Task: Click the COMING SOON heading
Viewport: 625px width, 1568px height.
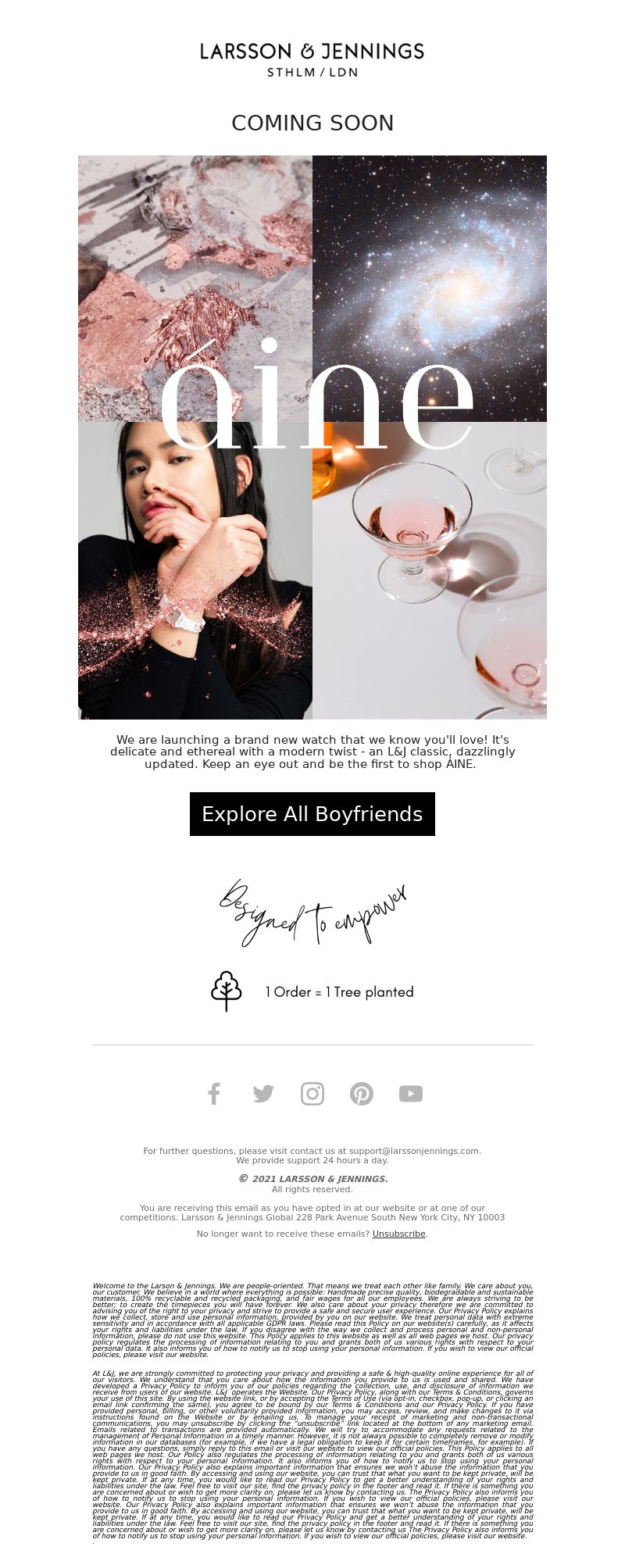Action: coord(312,123)
